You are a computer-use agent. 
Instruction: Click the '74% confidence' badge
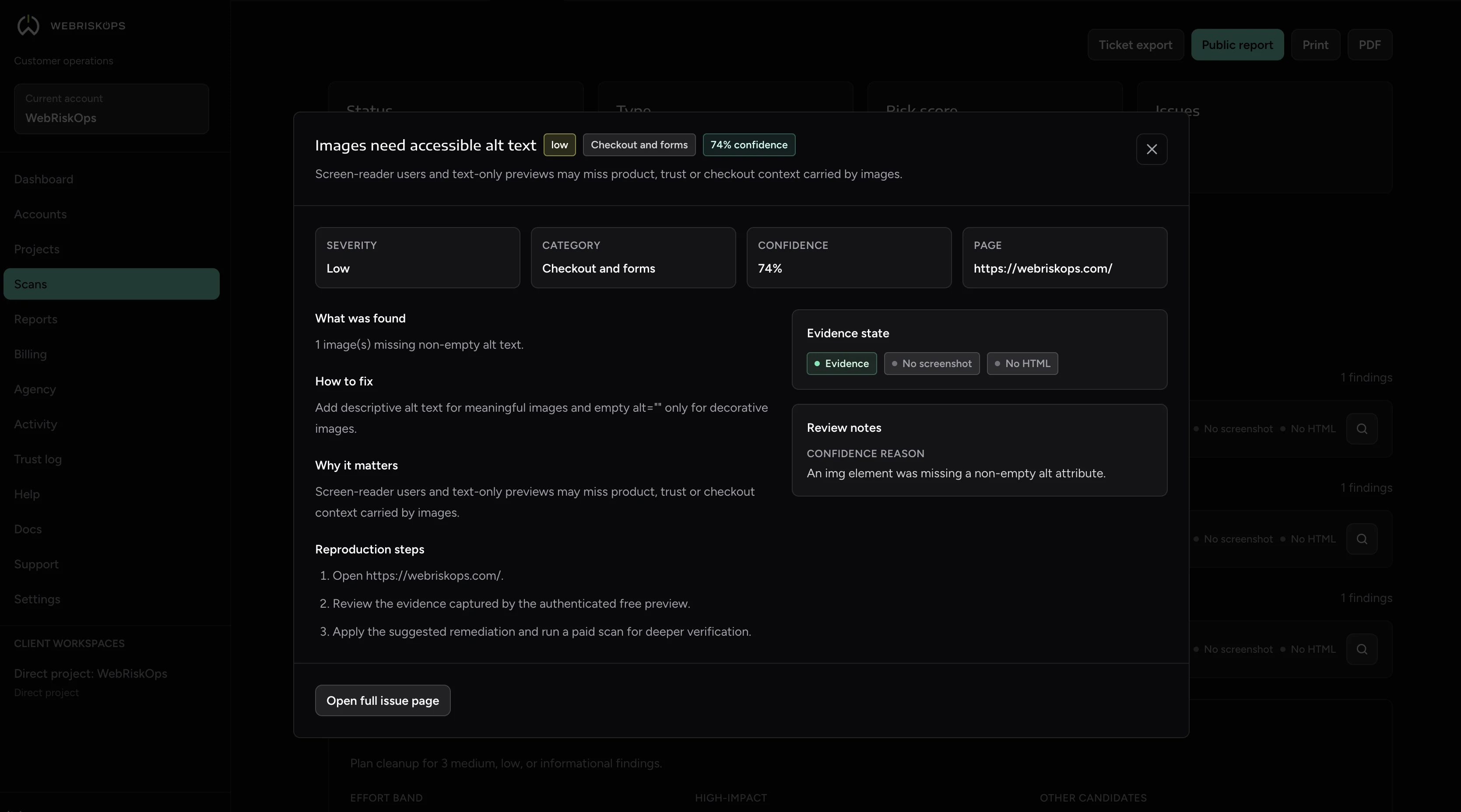pos(748,145)
